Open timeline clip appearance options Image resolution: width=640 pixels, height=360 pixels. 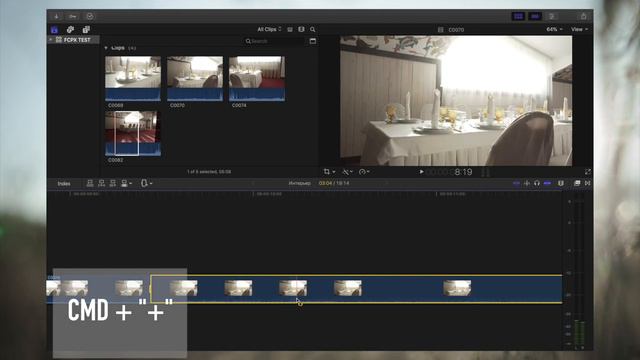(x=561, y=184)
